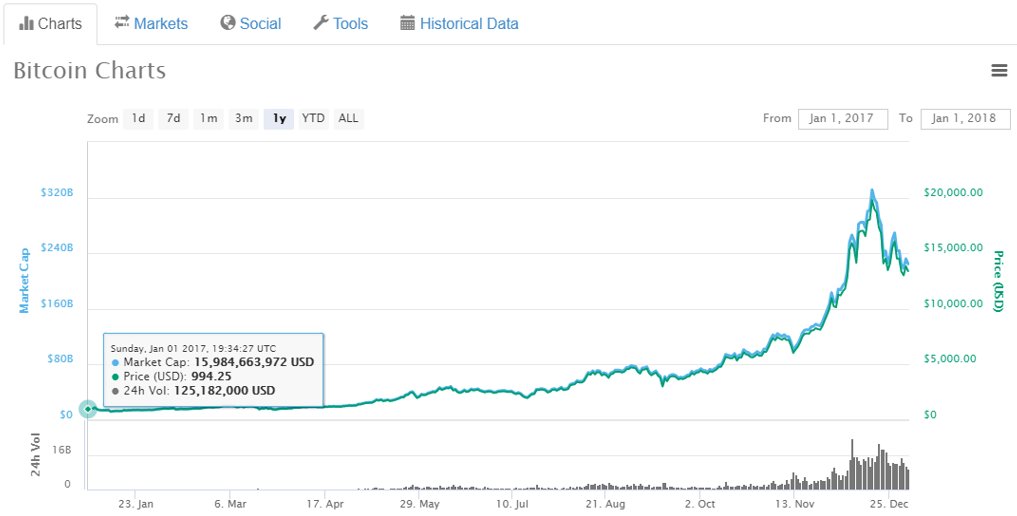Screen dimensions: 1017x516
Task: Click the 24h Vol axis title
Action: click(36, 454)
